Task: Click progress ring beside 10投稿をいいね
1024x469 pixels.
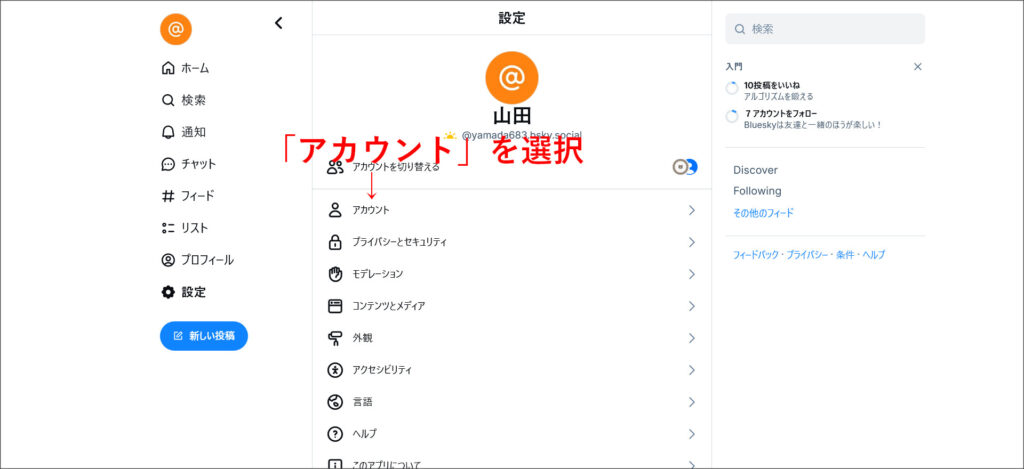Action: [x=732, y=88]
